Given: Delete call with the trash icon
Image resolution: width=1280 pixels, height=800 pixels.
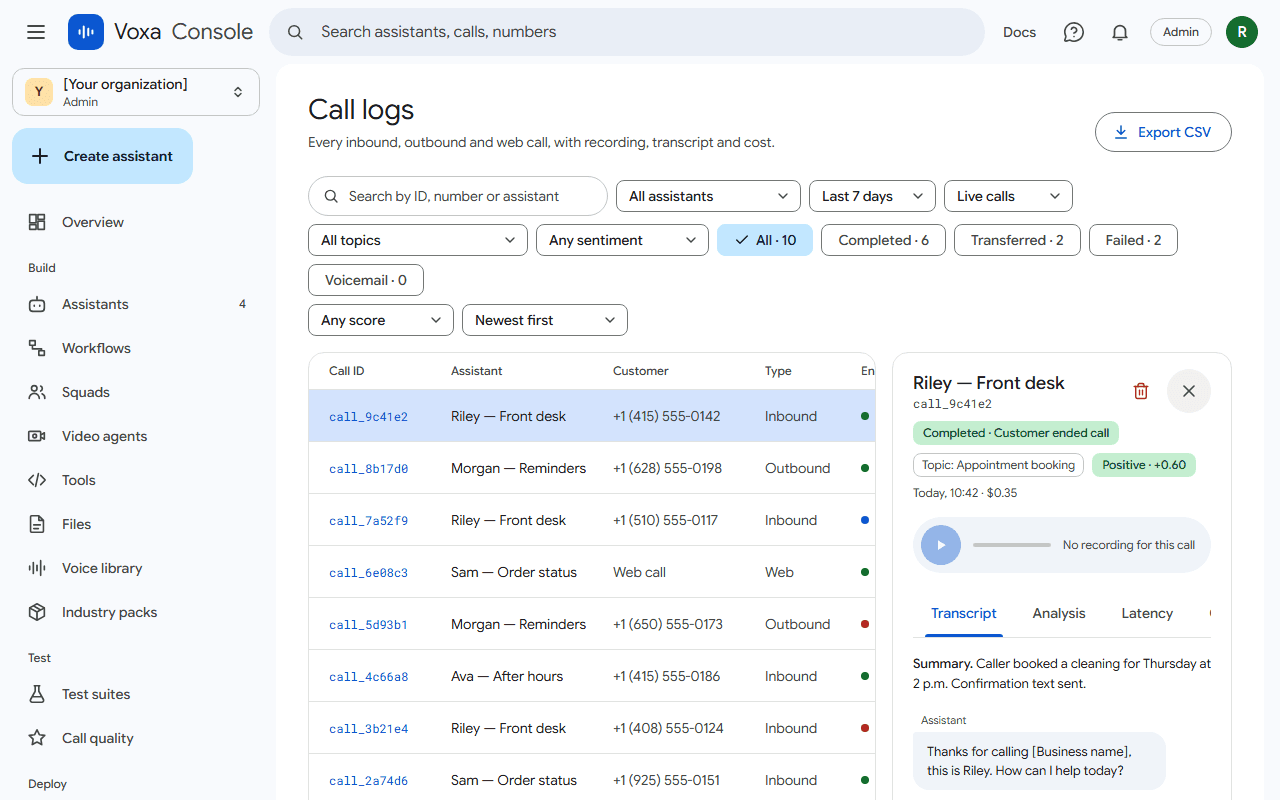Looking at the screenshot, I should coord(1141,391).
